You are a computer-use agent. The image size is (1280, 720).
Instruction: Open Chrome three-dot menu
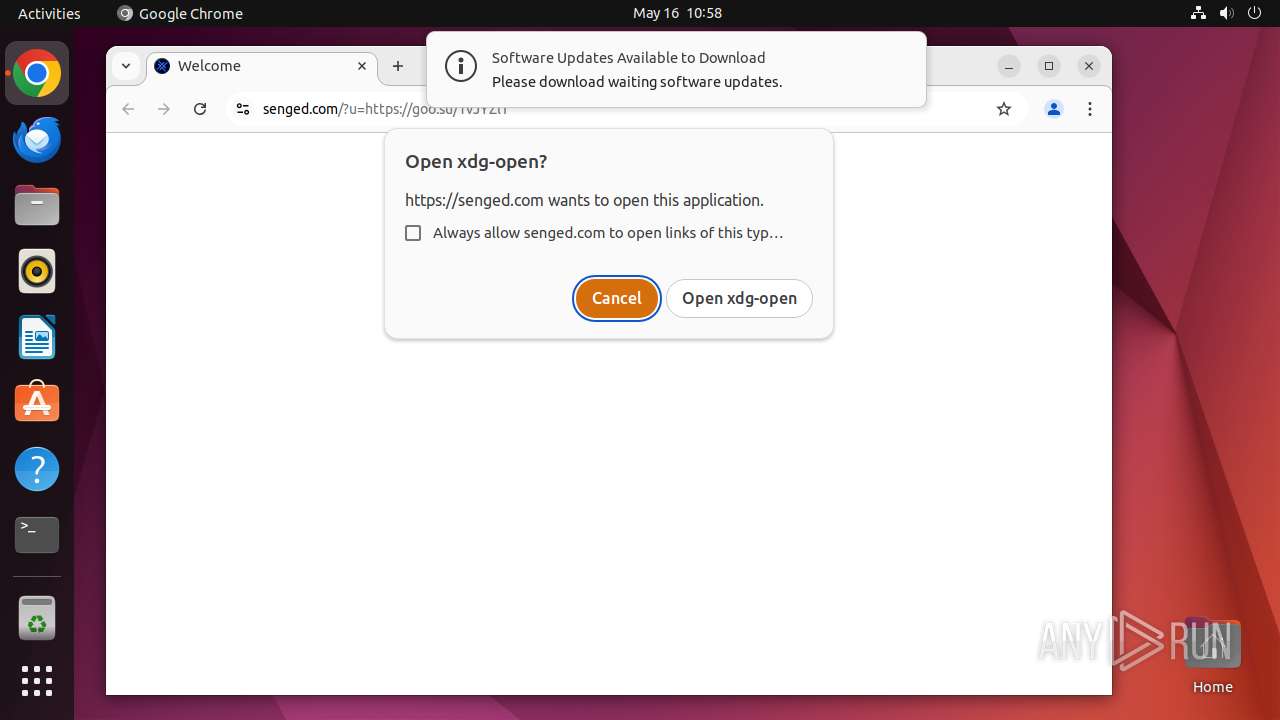point(1090,109)
